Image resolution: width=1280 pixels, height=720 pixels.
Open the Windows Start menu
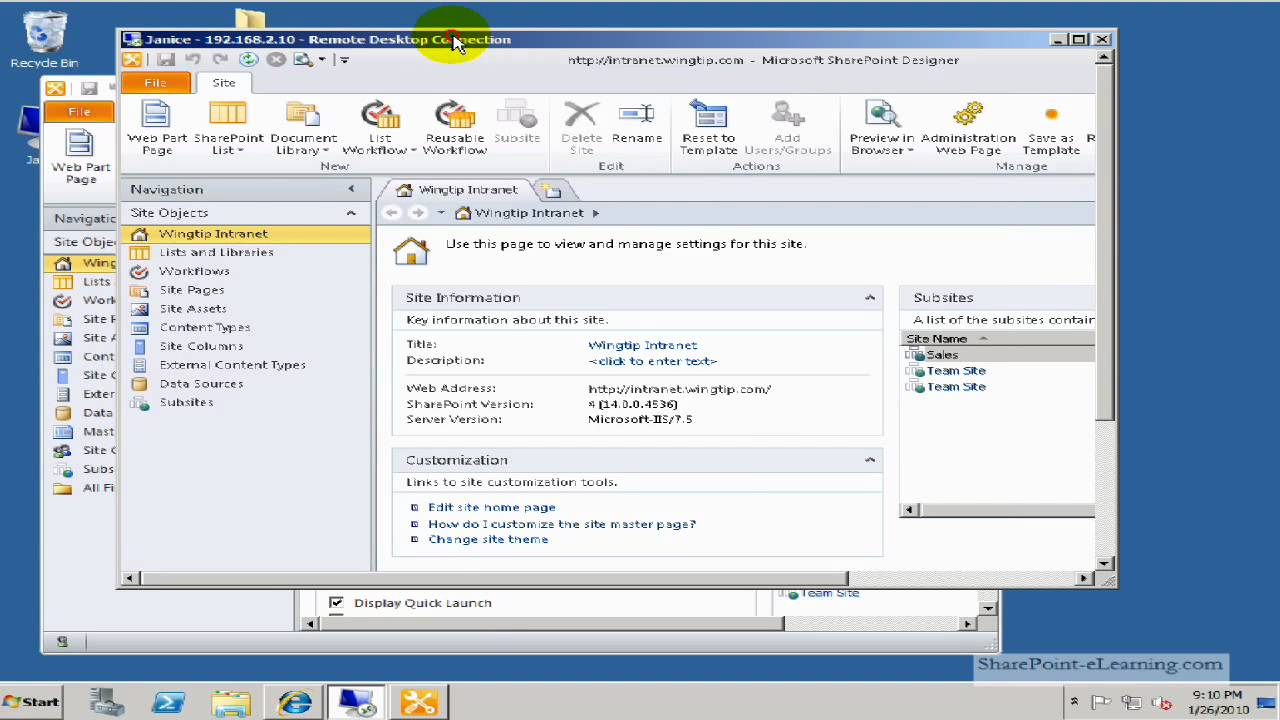30,702
